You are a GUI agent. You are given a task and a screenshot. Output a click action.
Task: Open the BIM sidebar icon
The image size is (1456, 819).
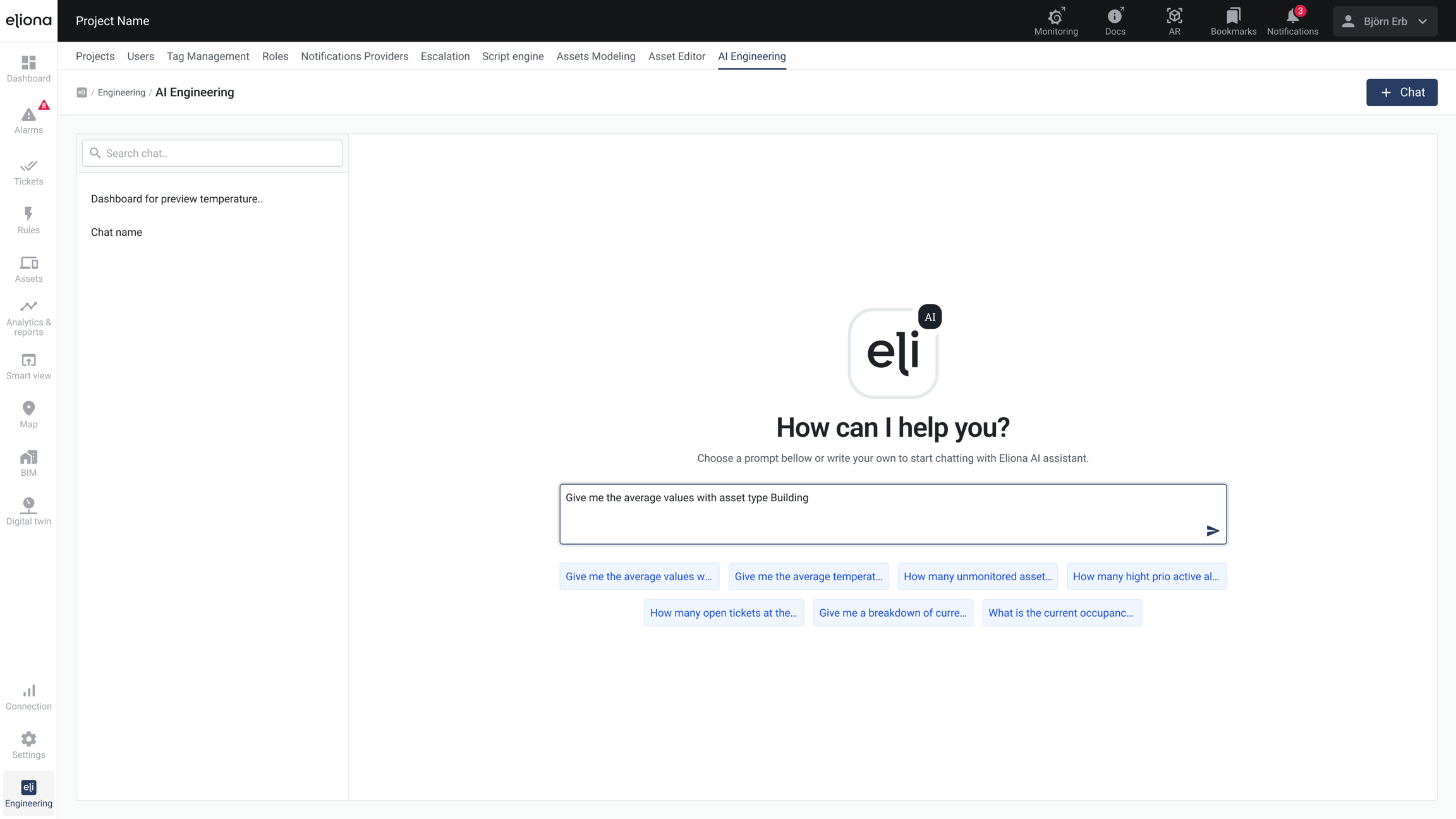point(28,463)
